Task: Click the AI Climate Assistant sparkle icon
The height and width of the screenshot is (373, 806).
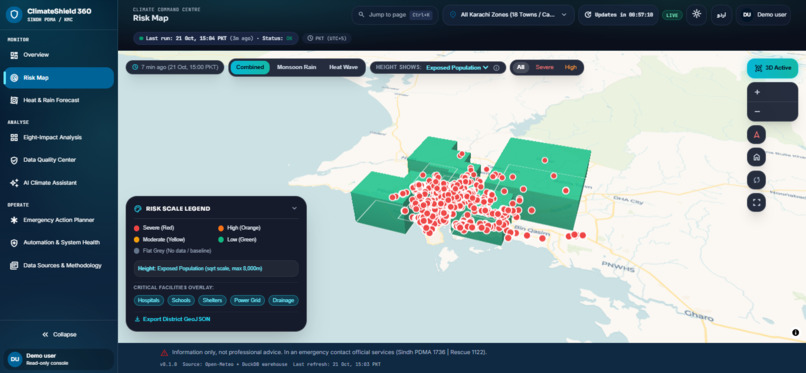Action: (14, 182)
